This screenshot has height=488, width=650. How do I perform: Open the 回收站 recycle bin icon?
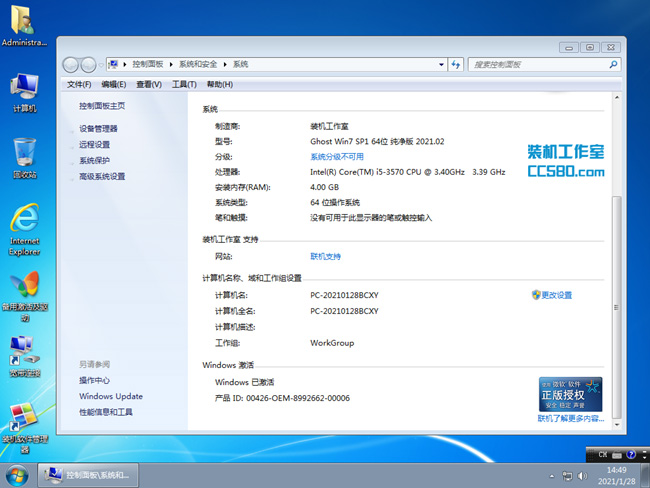24,158
